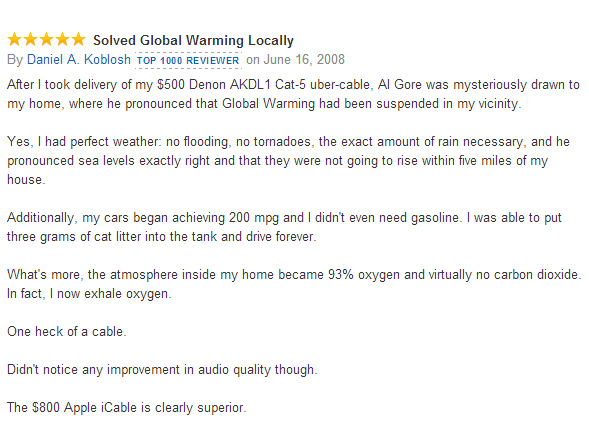Click the first gold rating star
Viewport: 589px width, 442px height.
(x=15, y=39)
